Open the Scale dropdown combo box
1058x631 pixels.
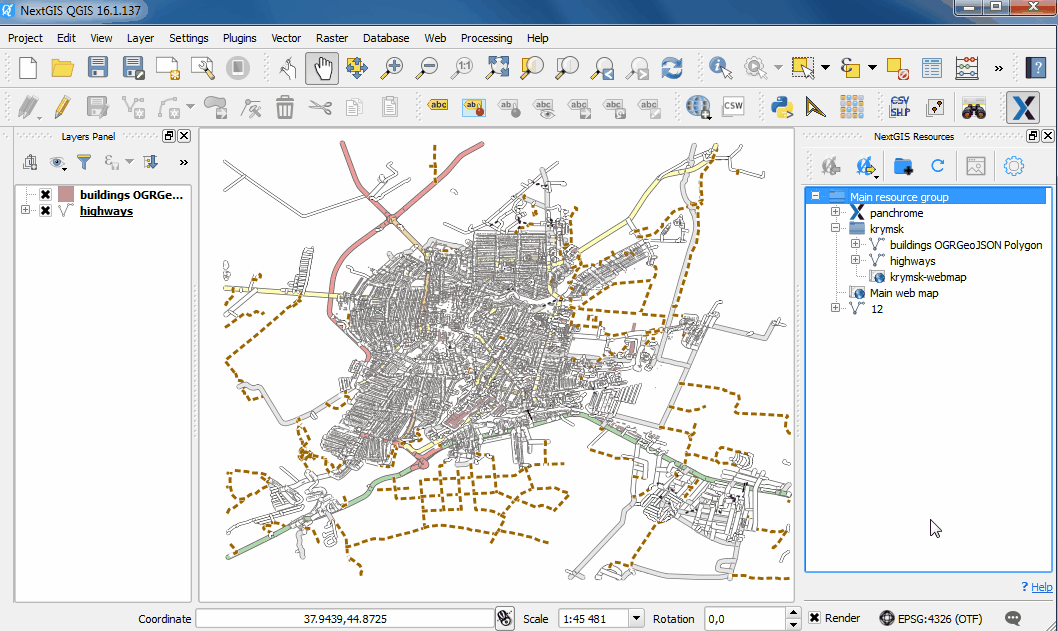[636, 619]
